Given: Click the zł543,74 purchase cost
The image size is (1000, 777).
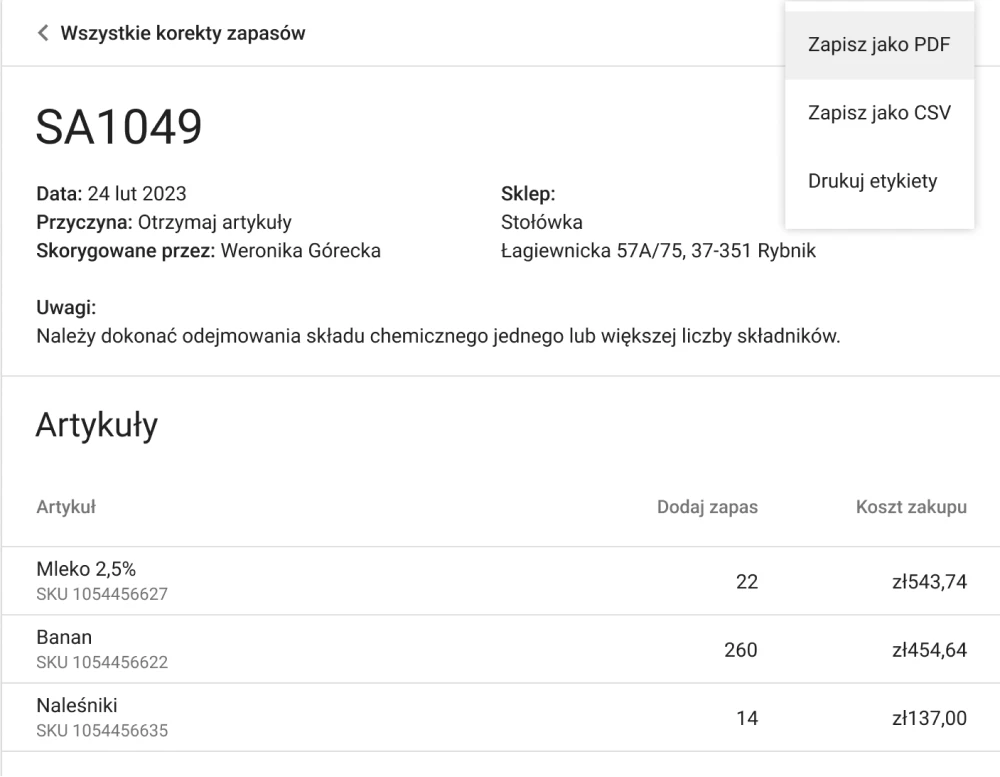Looking at the screenshot, I should (930, 582).
